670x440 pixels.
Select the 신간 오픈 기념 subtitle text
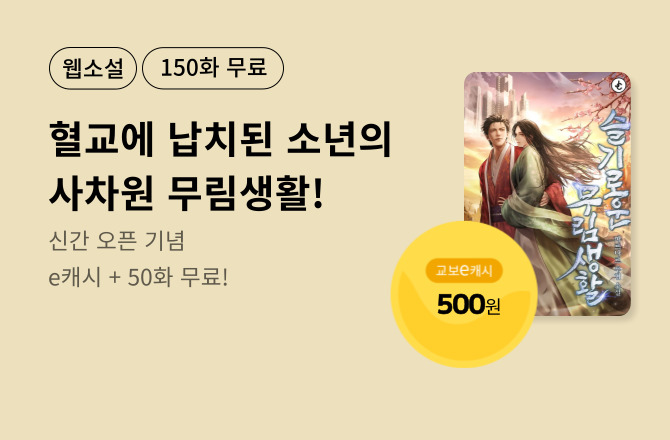[x=117, y=241]
